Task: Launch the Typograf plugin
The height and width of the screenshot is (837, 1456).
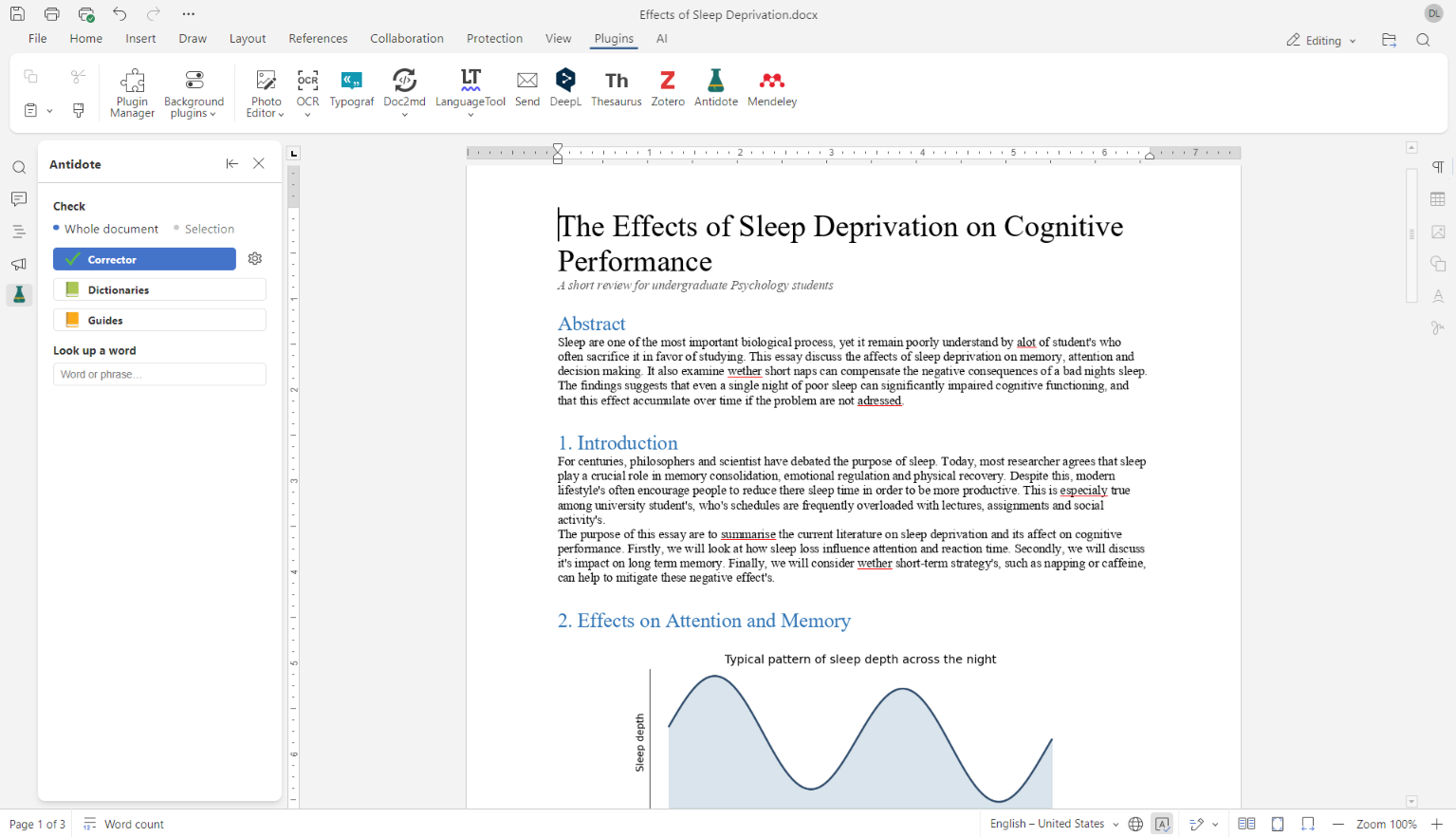Action: pos(352,88)
